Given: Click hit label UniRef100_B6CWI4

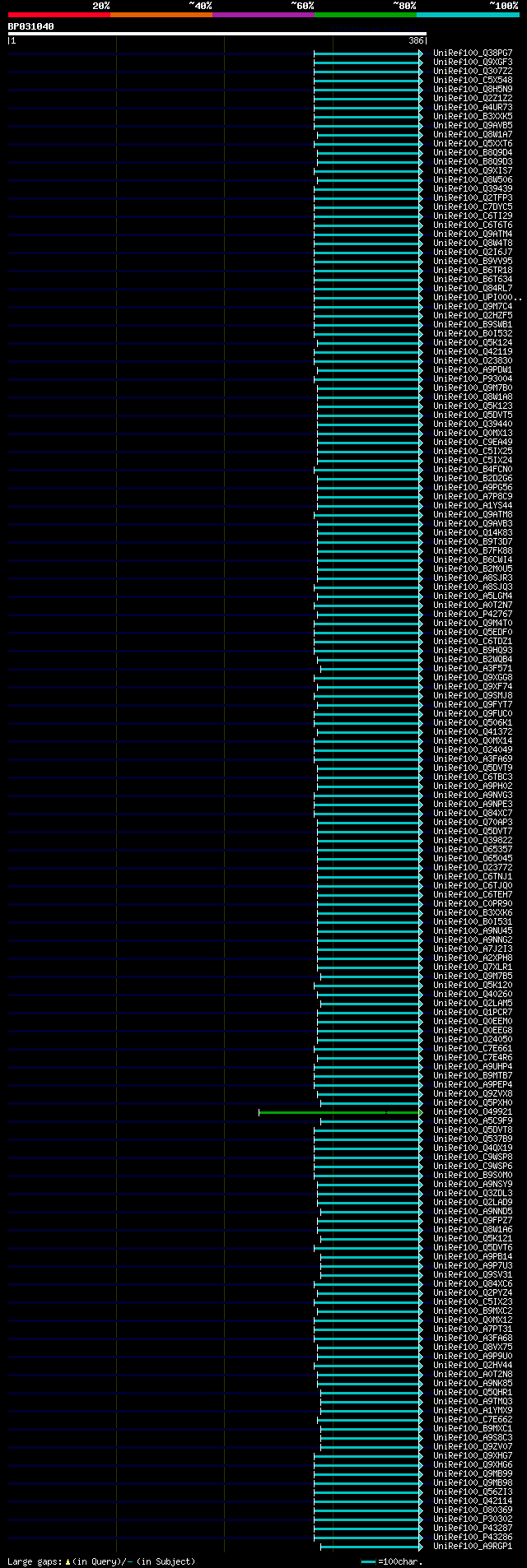Looking at the screenshot, I should click(x=473, y=559).
